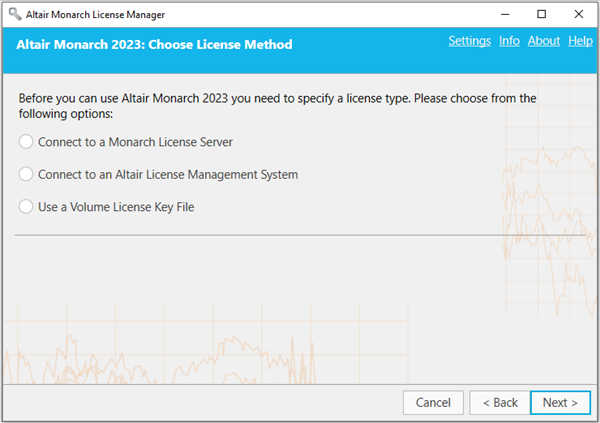Click the 'Choose License Method' blue header title
Image resolution: width=600 pixels, height=423 pixels.
154,44
